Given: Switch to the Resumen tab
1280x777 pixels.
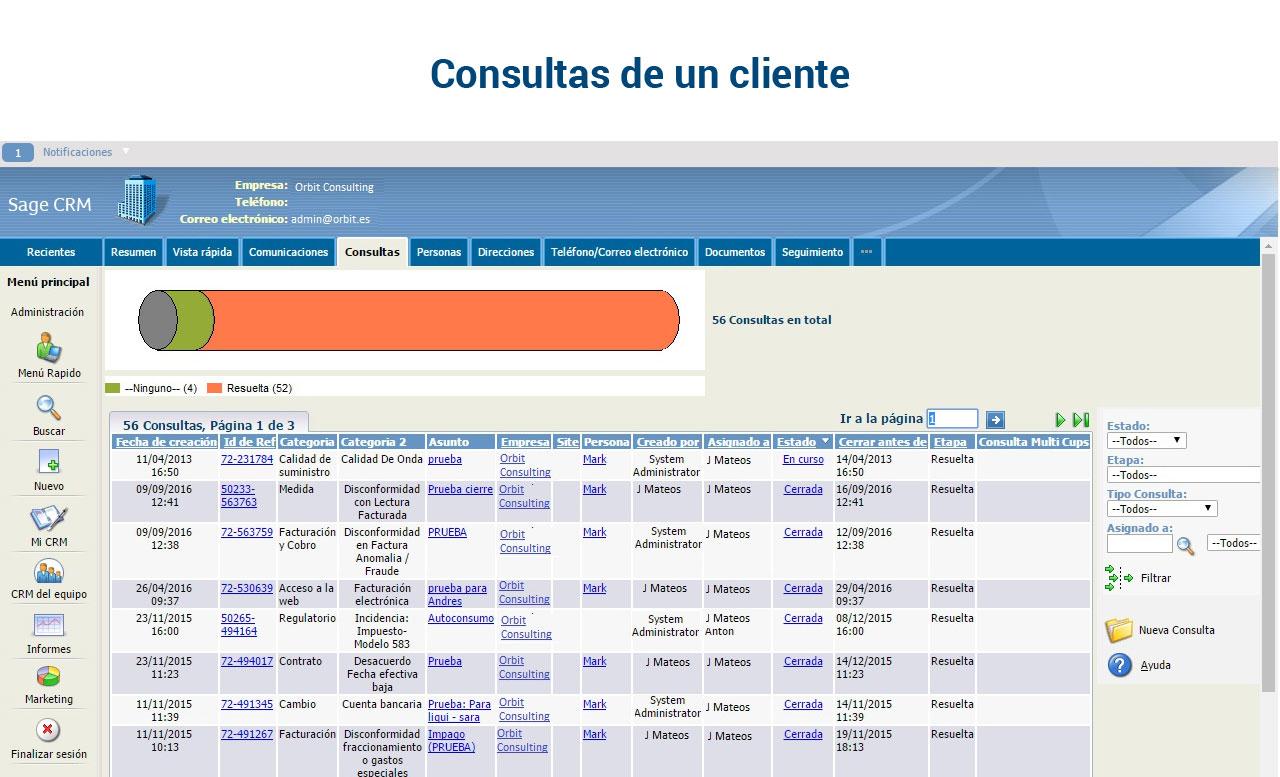Looking at the screenshot, I should point(133,252).
